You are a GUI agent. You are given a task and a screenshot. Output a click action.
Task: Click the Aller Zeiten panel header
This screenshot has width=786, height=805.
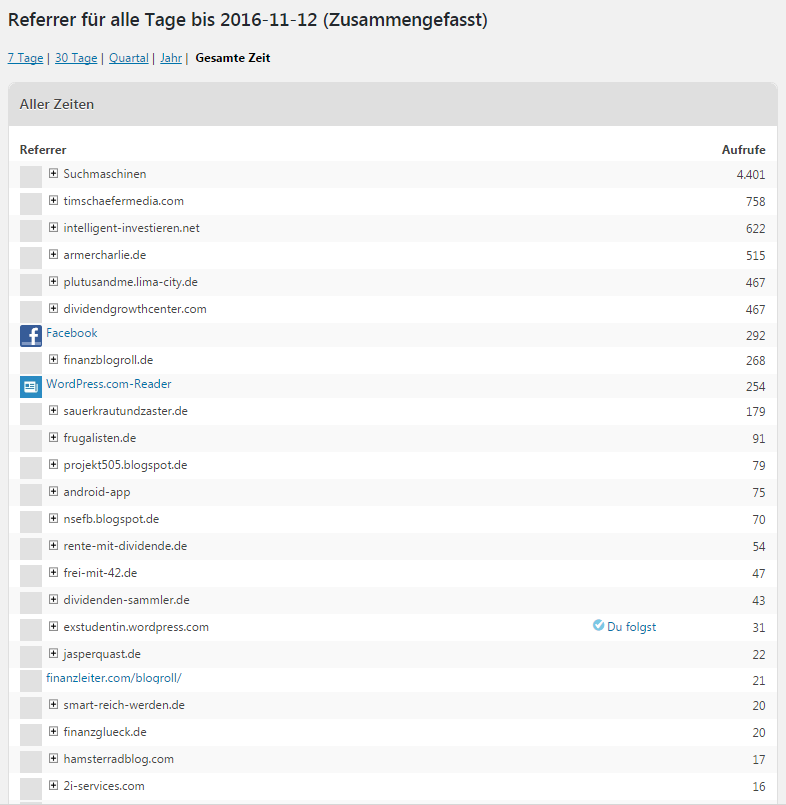392,104
